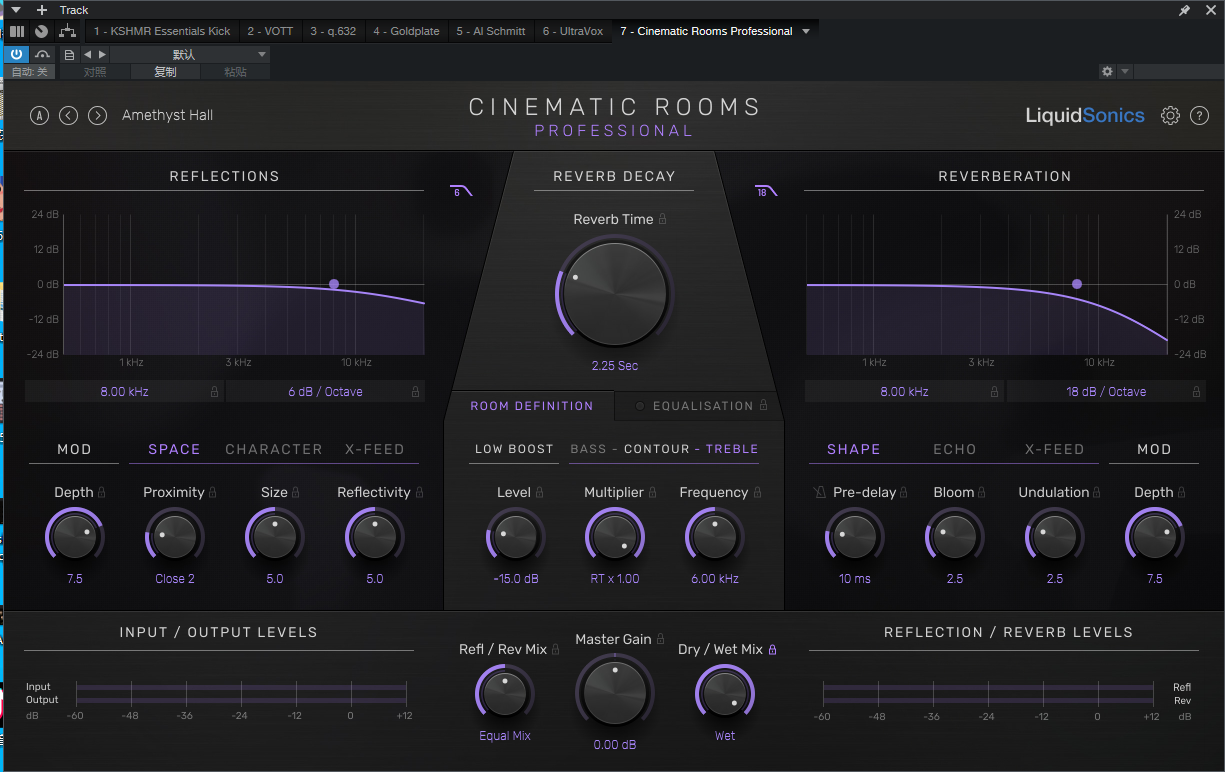
Task: Open the A/B compare button
Action: [x=39, y=115]
